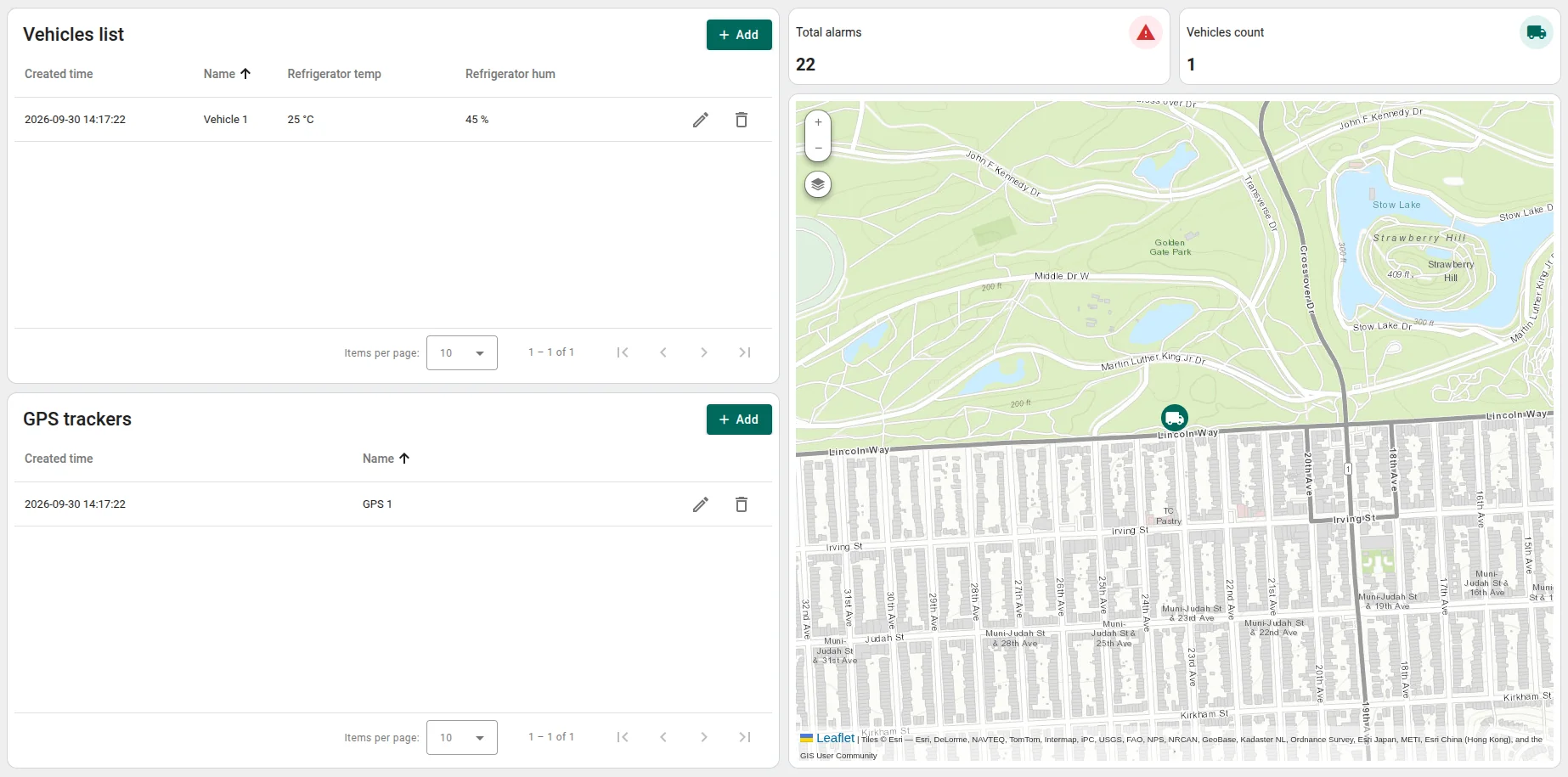The image size is (1568, 777).
Task: Select the truck marker on Lincoln Way
Action: click(1175, 418)
